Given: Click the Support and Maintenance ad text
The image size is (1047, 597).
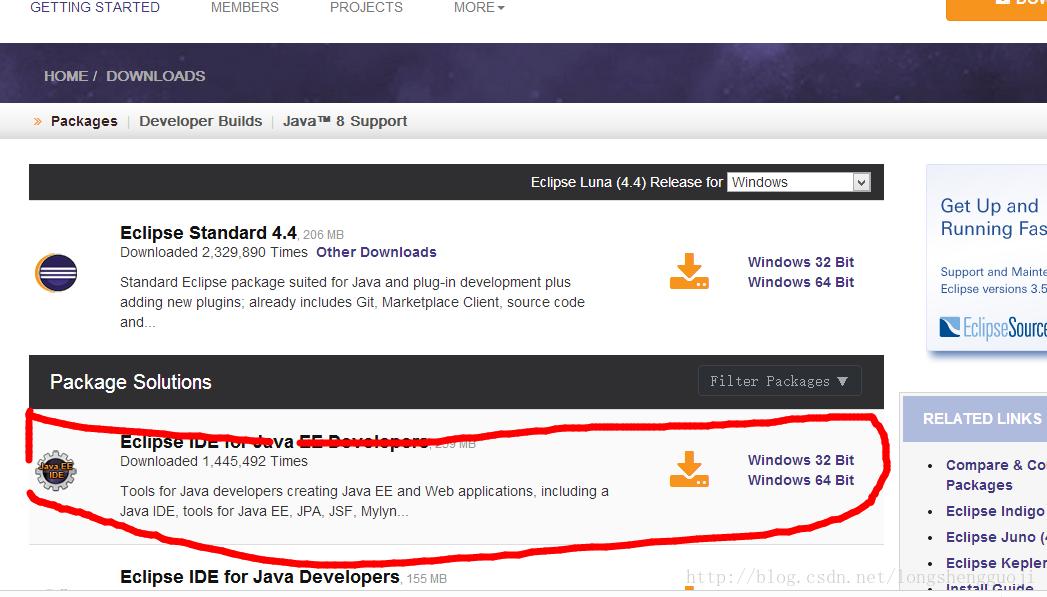Looking at the screenshot, I should coord(994,280).
